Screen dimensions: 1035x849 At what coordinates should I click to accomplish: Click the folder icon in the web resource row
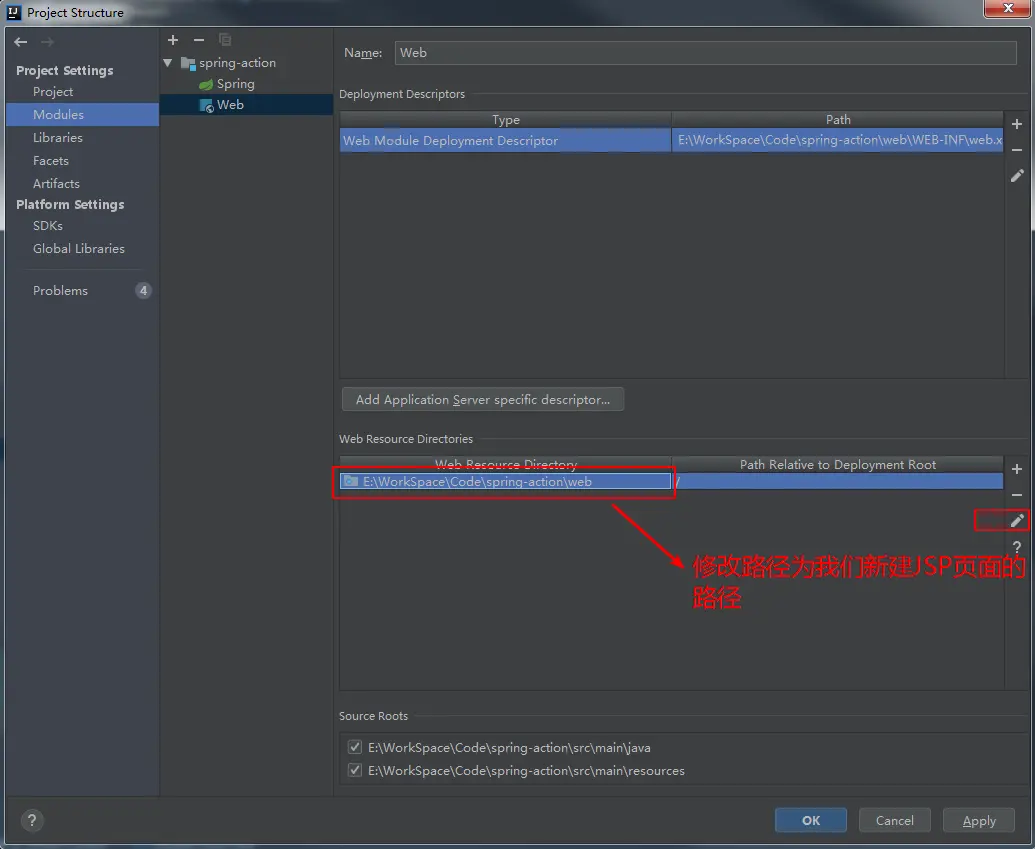pos(351,481)
